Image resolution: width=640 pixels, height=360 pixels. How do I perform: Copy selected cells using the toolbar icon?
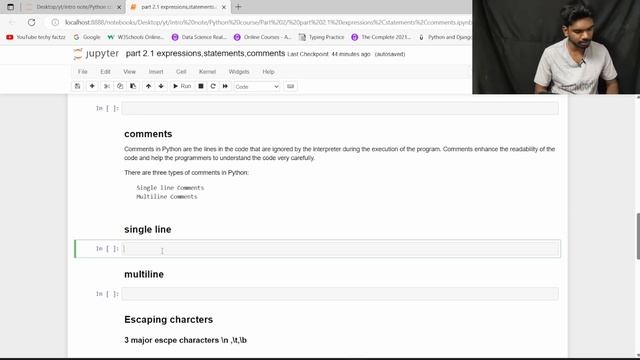pos(120,87)
